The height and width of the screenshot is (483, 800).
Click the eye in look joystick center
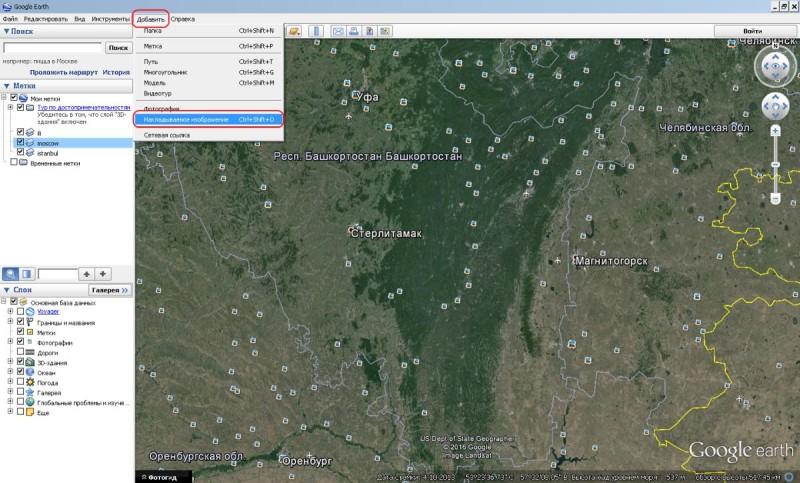pos(776,66)
